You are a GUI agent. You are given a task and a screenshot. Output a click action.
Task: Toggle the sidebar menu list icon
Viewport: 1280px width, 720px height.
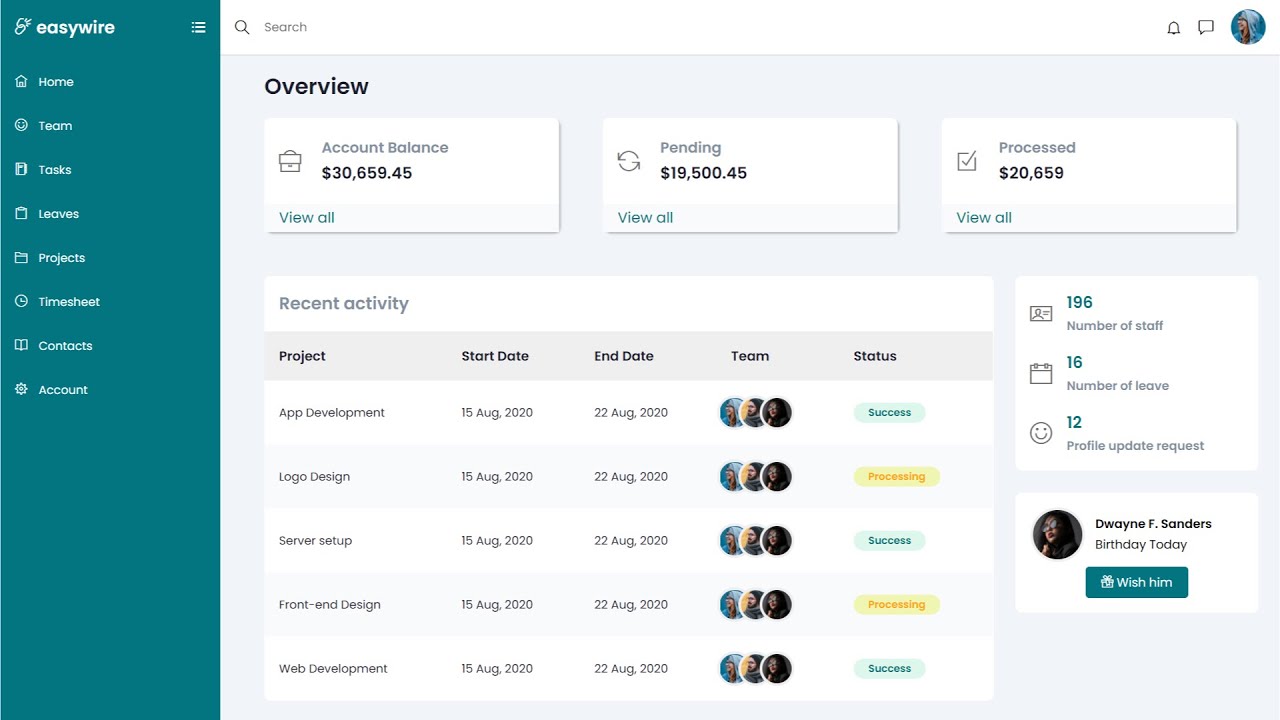pyautogui.click(x=198, y=28)
